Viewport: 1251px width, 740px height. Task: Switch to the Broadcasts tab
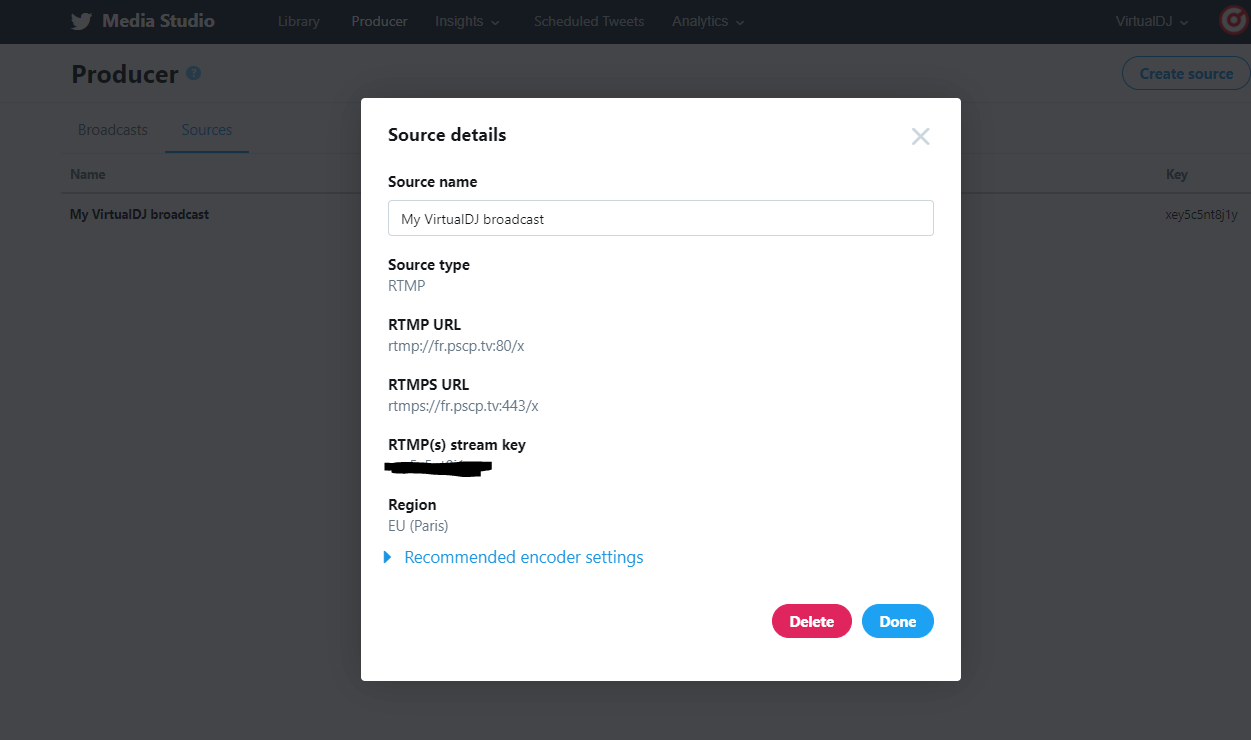pos(113,130)
